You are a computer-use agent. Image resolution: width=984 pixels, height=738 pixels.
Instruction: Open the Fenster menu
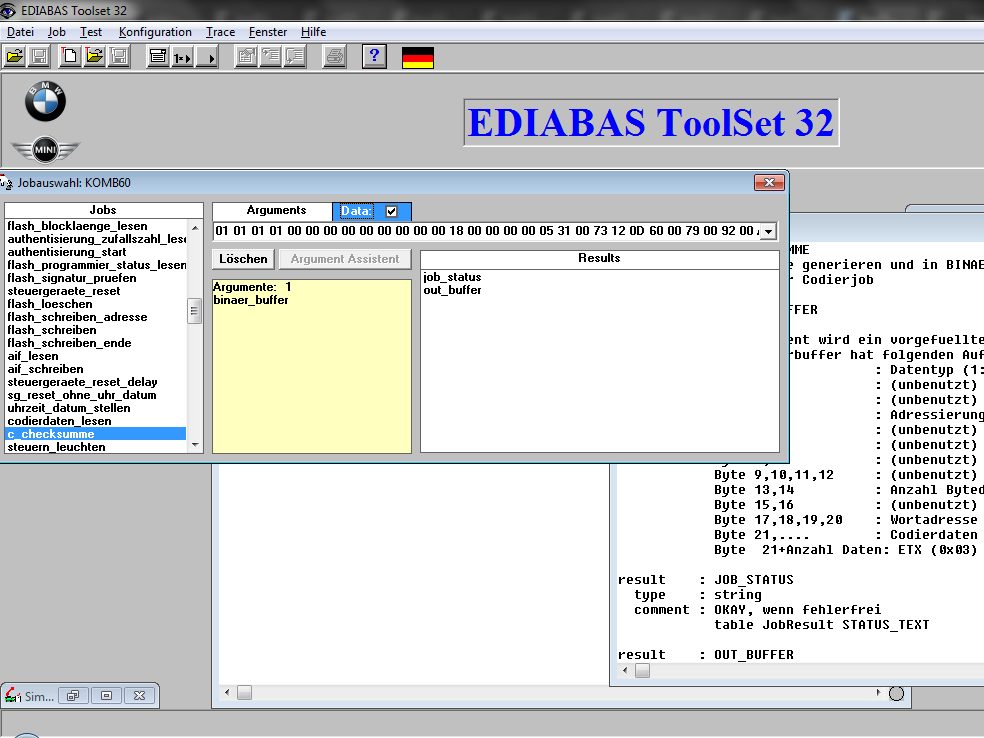[x=267, y=32]
